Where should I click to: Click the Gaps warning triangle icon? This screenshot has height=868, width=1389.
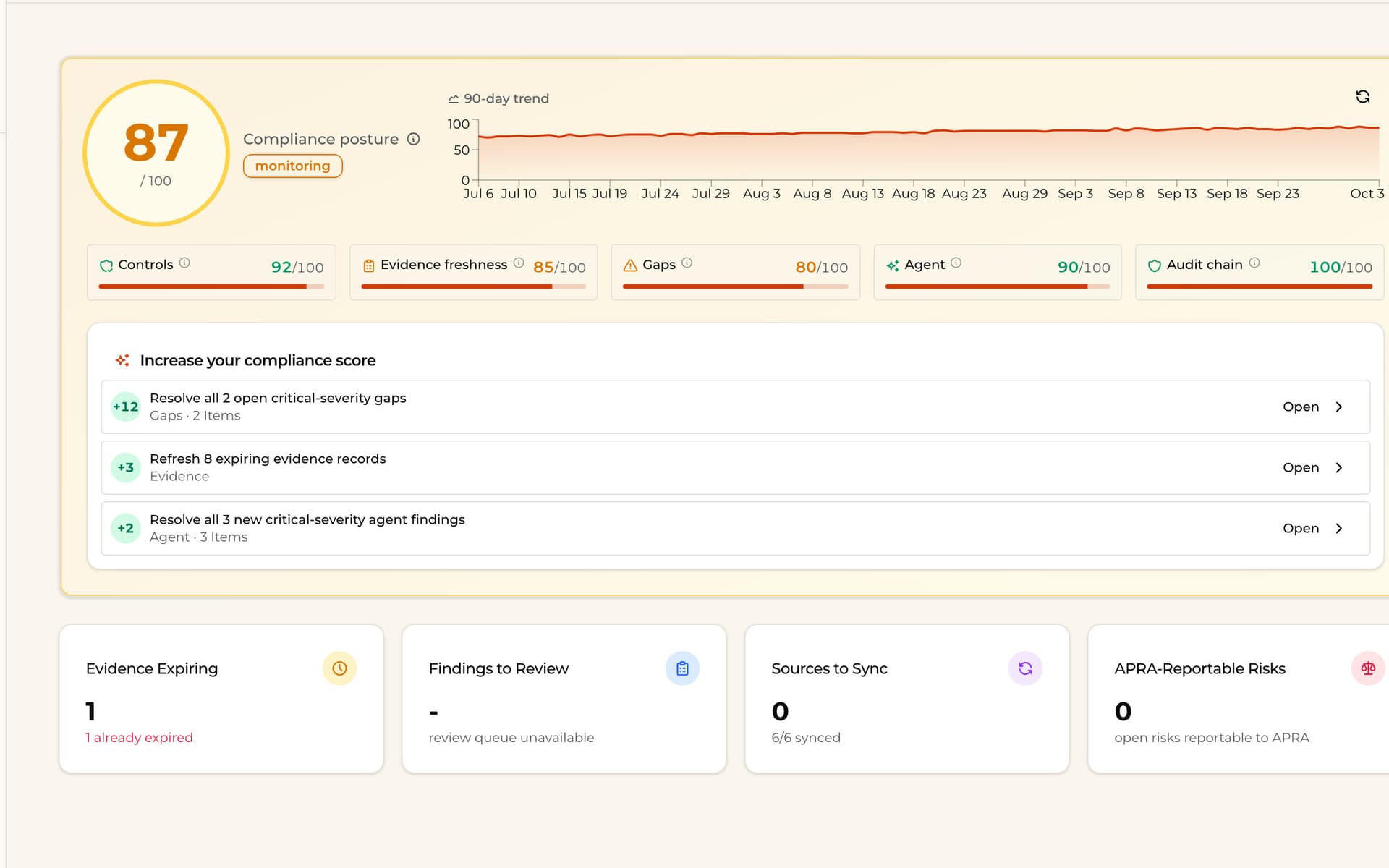pos(630,265)
